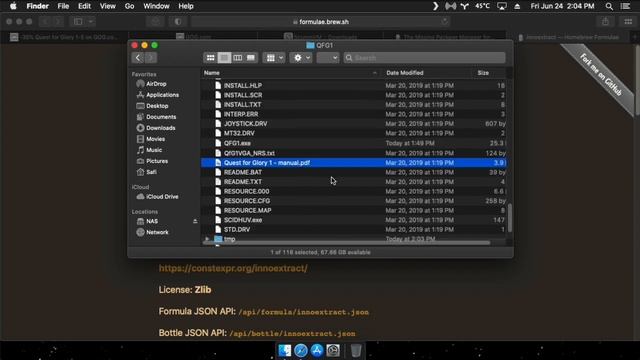
Task: Select the MT32.DRV file
Action: pos(353,133)
